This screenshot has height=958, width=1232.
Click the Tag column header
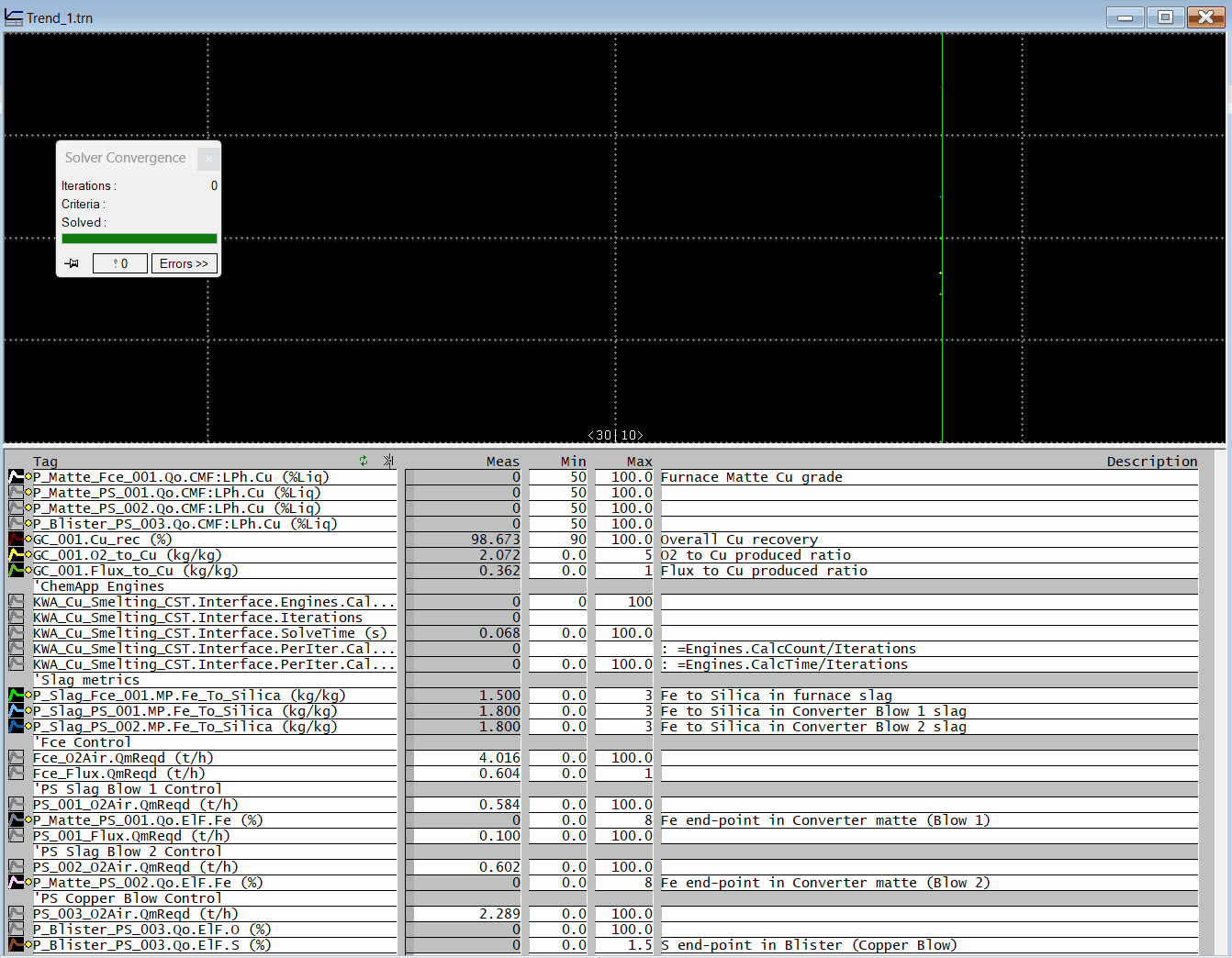coord(45,462)
